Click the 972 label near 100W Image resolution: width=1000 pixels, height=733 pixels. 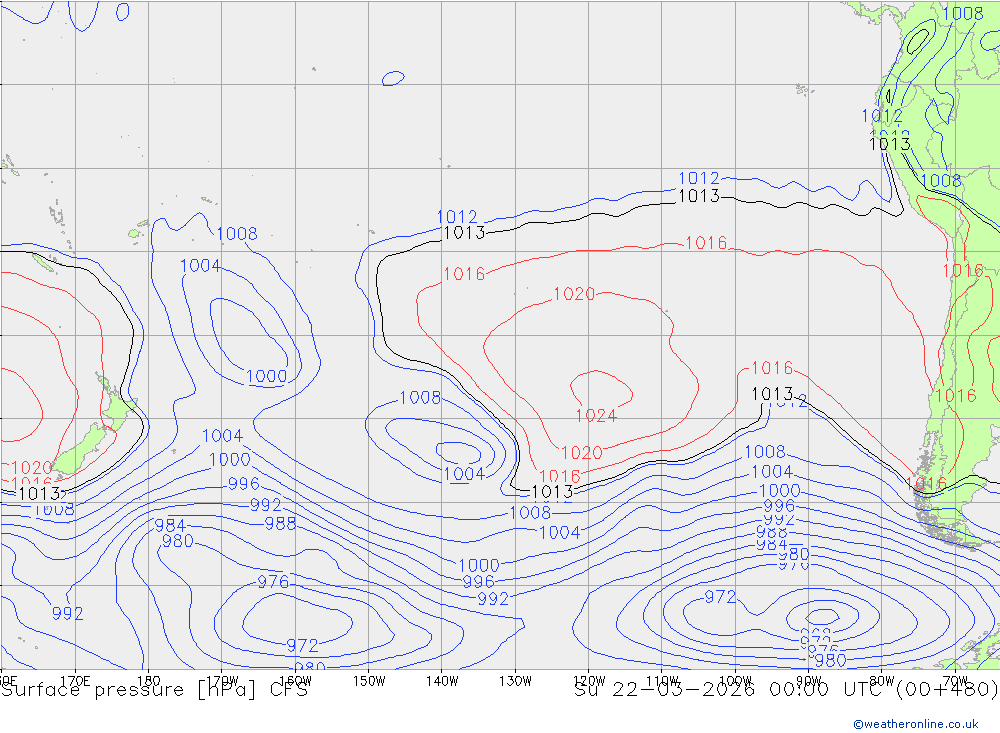720,597
